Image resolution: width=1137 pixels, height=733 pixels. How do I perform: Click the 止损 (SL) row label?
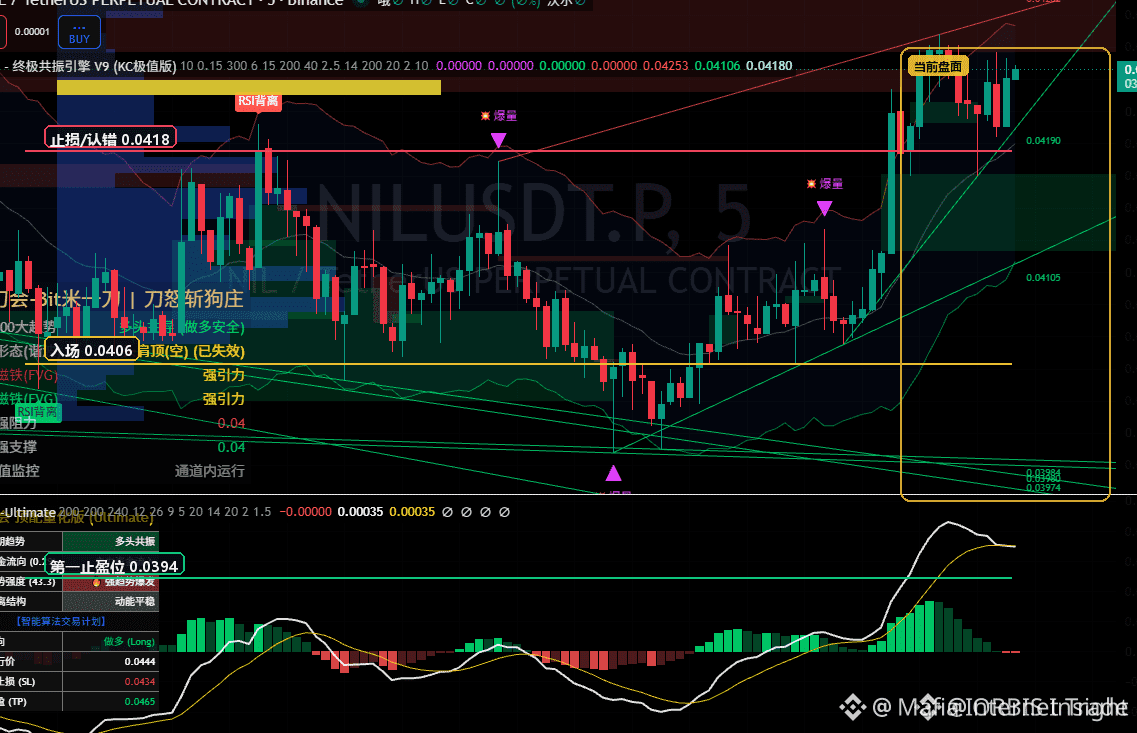point(17,682)
